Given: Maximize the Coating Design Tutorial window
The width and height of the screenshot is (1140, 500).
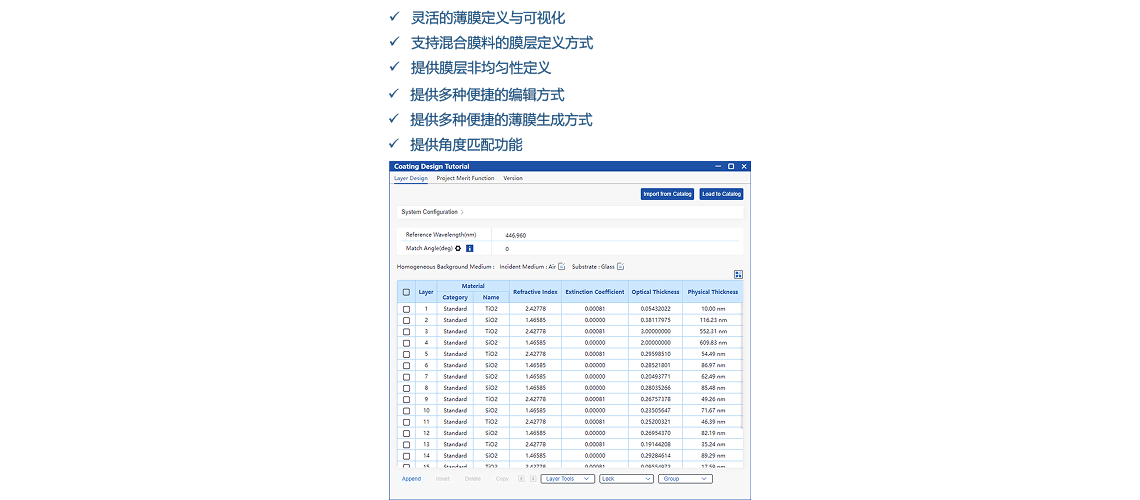Looking at the screenshot, I should pyautogui.click(x=731, y=166).
